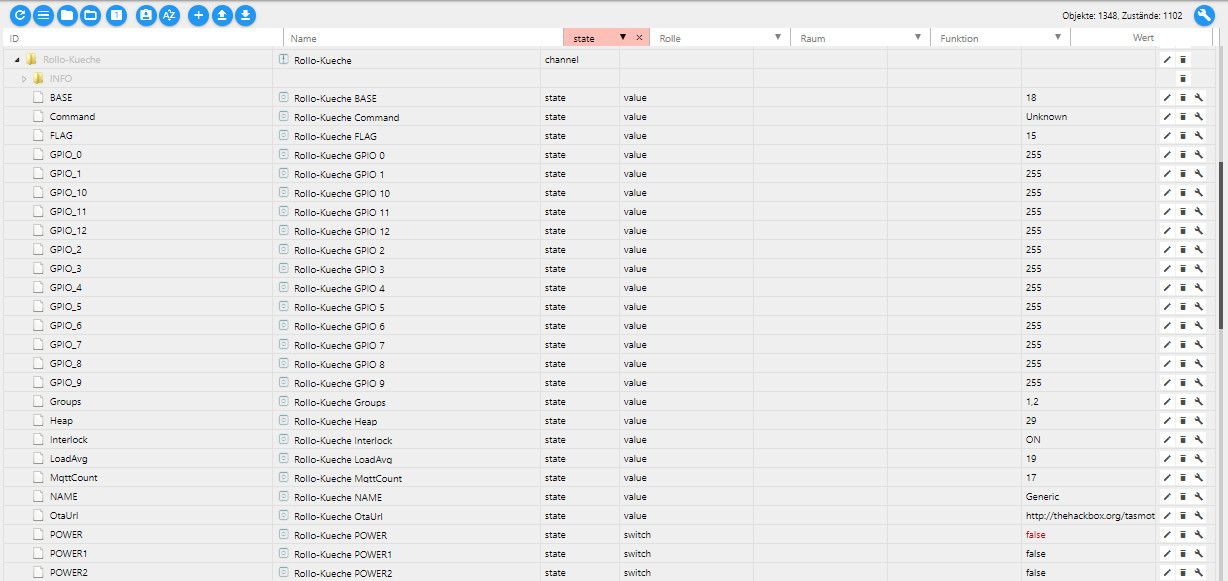The image size is (1228, 581).
Task: Refresh the objects list
Action: click(x=19, y=15)
